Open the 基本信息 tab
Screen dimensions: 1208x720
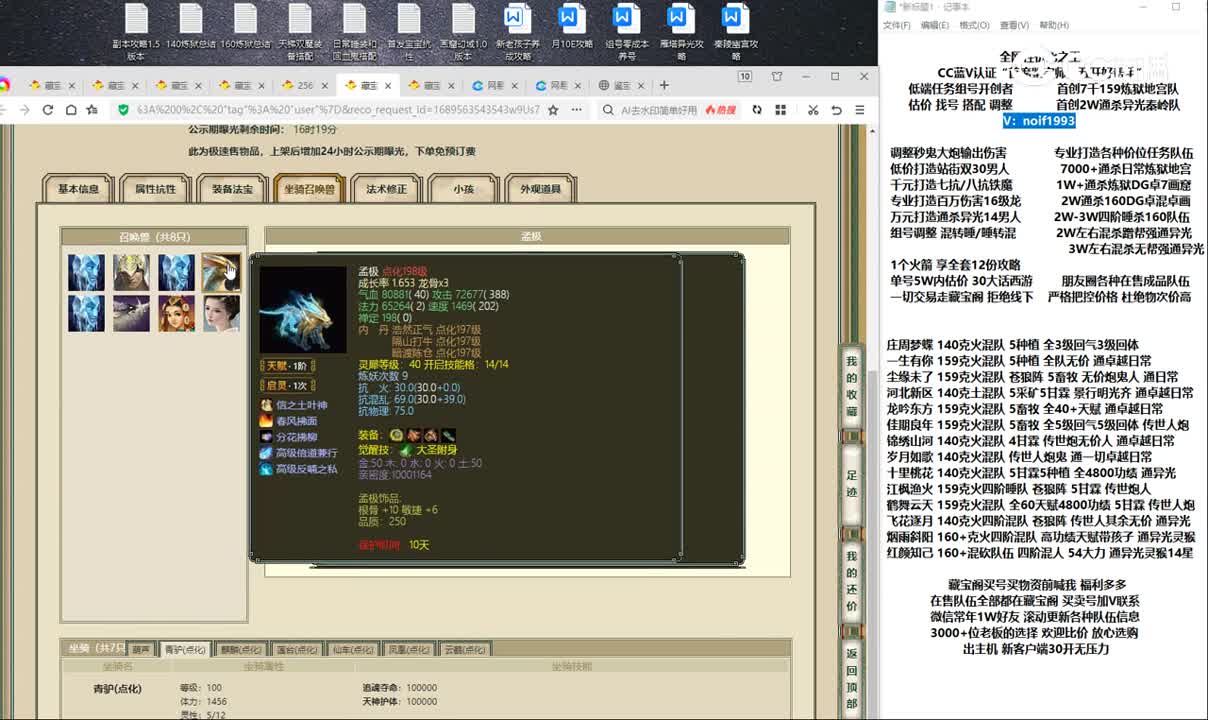pos(78,188)
